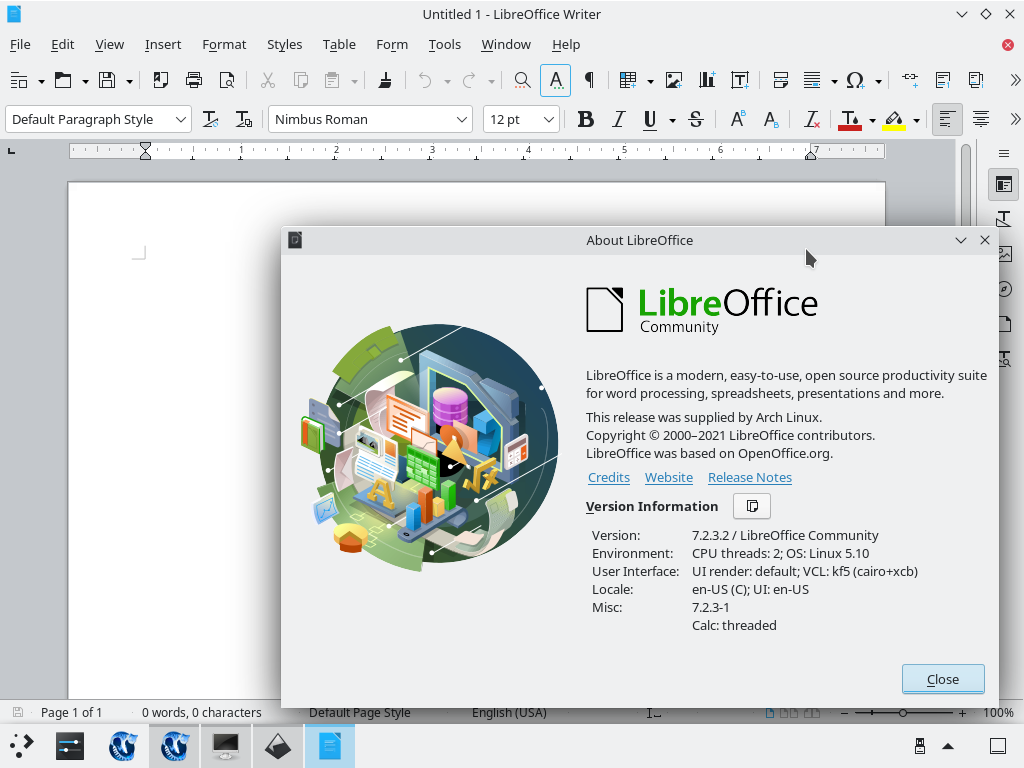The width and height of the screenshot is (1024, 768).
Task: Open the Tools menu
Action: click(445, 44)
